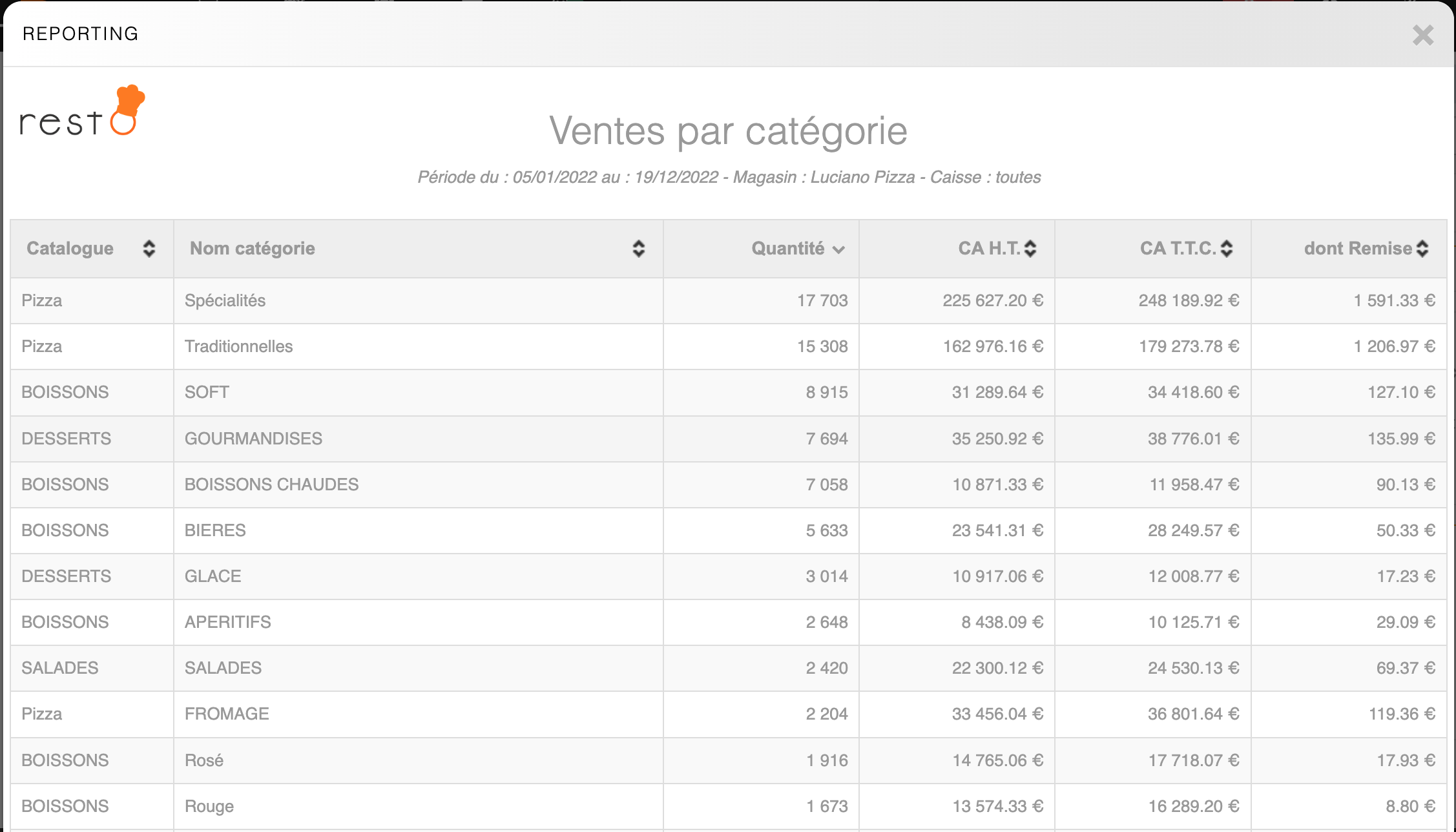Viewport: 1456px width, 832px height.
Task: Click the dont Remise header text
Action: (x=1357, y=249)
